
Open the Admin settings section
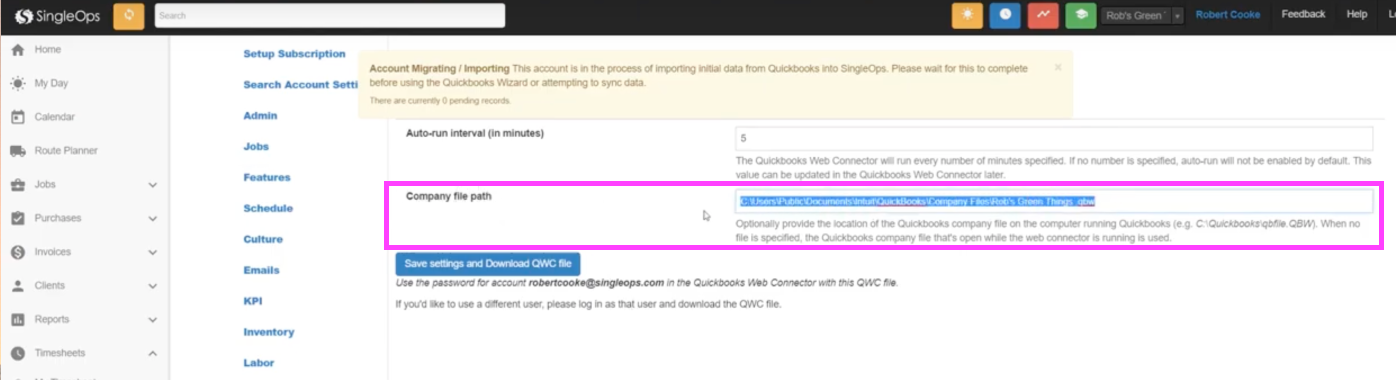(260, 116)
